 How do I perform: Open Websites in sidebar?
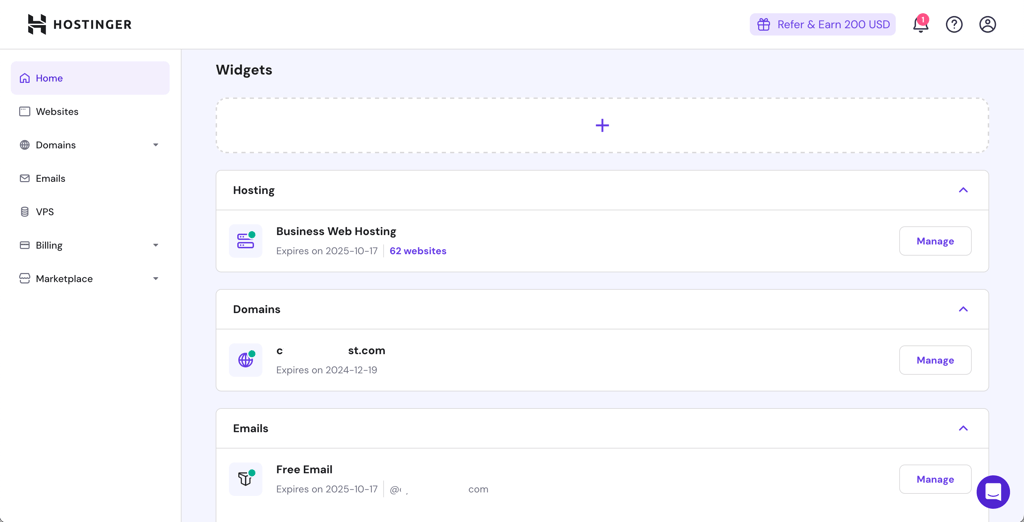pyautogui.click(x=90, y=112)
